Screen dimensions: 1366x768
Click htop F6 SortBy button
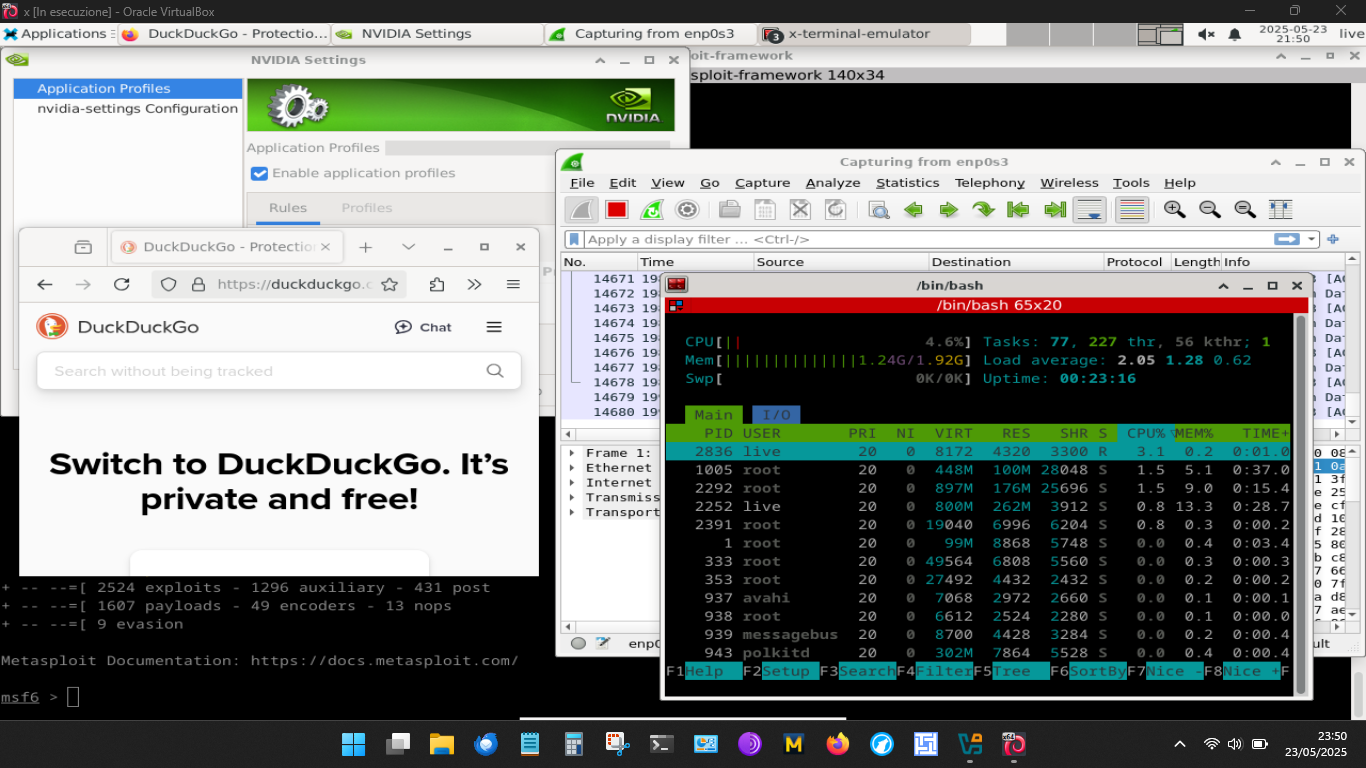point(1087,671)
